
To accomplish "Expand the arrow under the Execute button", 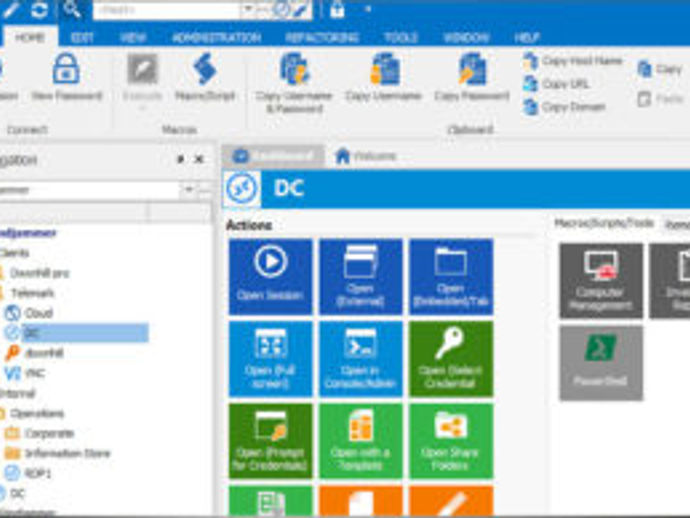I will tap(142, 107).
